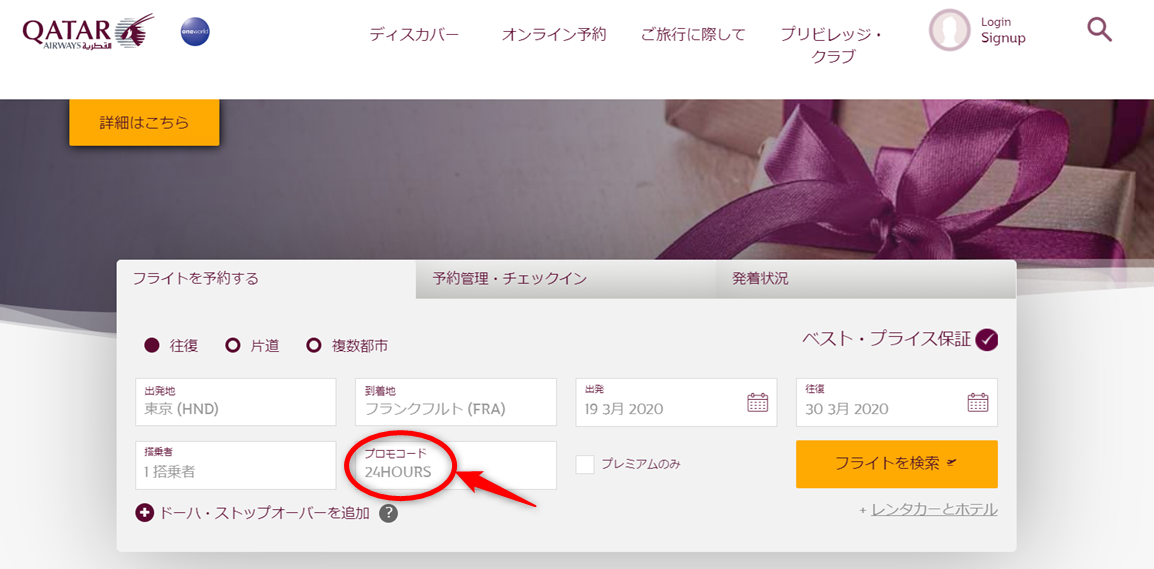Click the plus icon for Doha stopover
Screen dimensions: 1154x569
click(x=144, y=513)
